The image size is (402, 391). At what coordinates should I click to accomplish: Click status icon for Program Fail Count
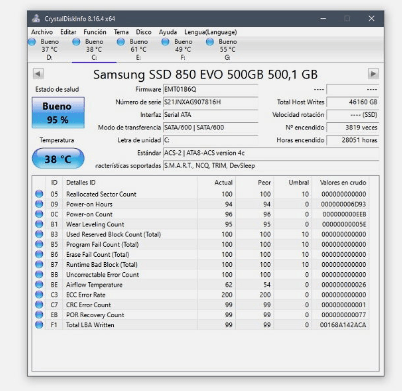click(39, 244)
